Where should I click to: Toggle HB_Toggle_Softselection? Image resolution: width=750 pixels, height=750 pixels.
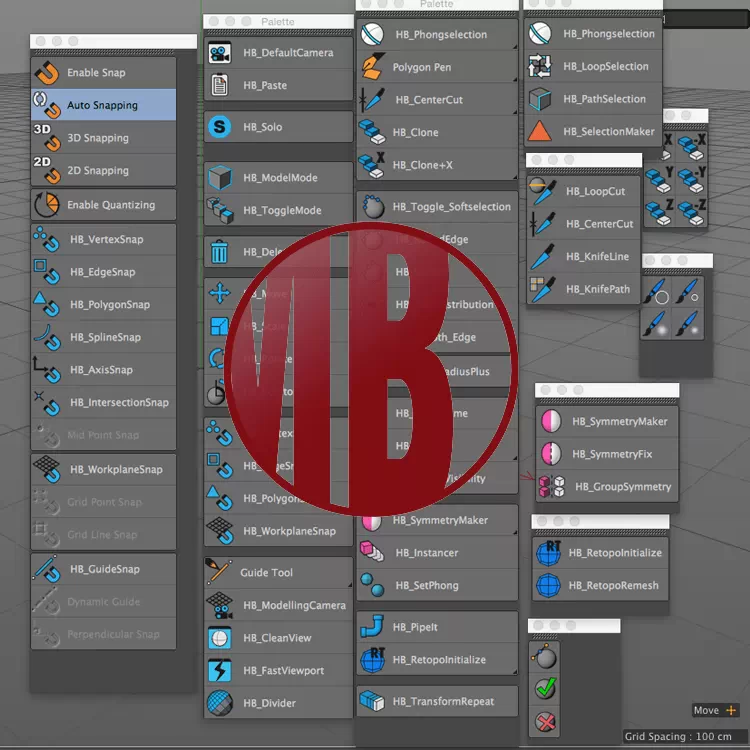tap(437, 207)
